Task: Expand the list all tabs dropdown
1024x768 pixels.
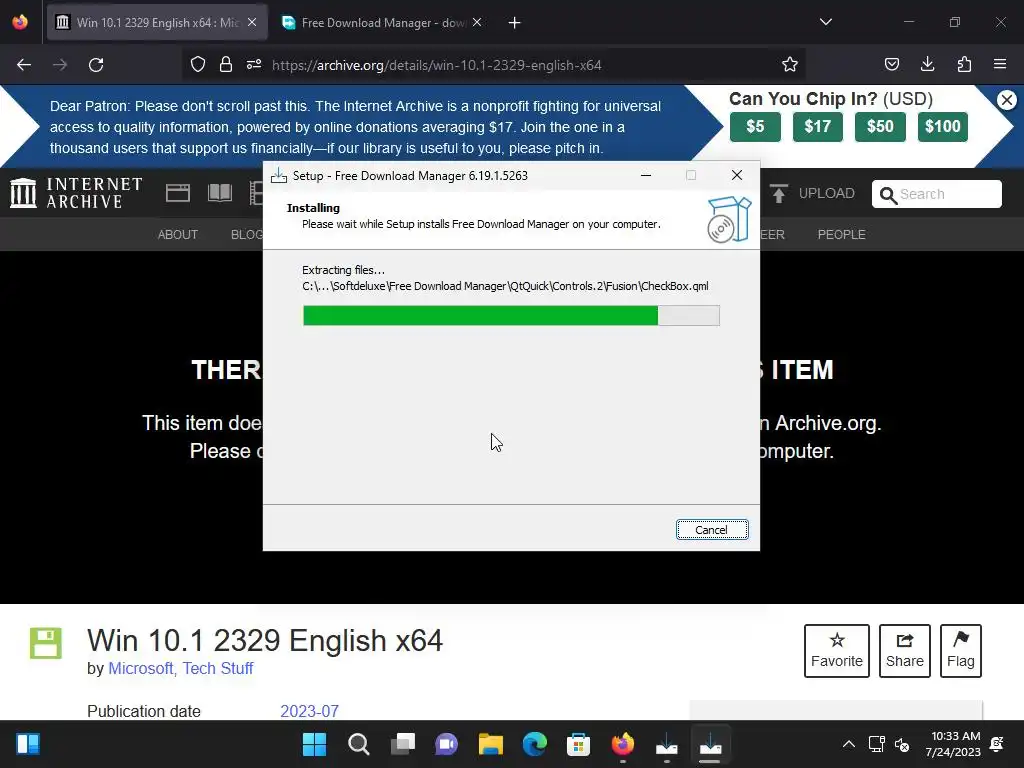Action: tap(825, 22)
